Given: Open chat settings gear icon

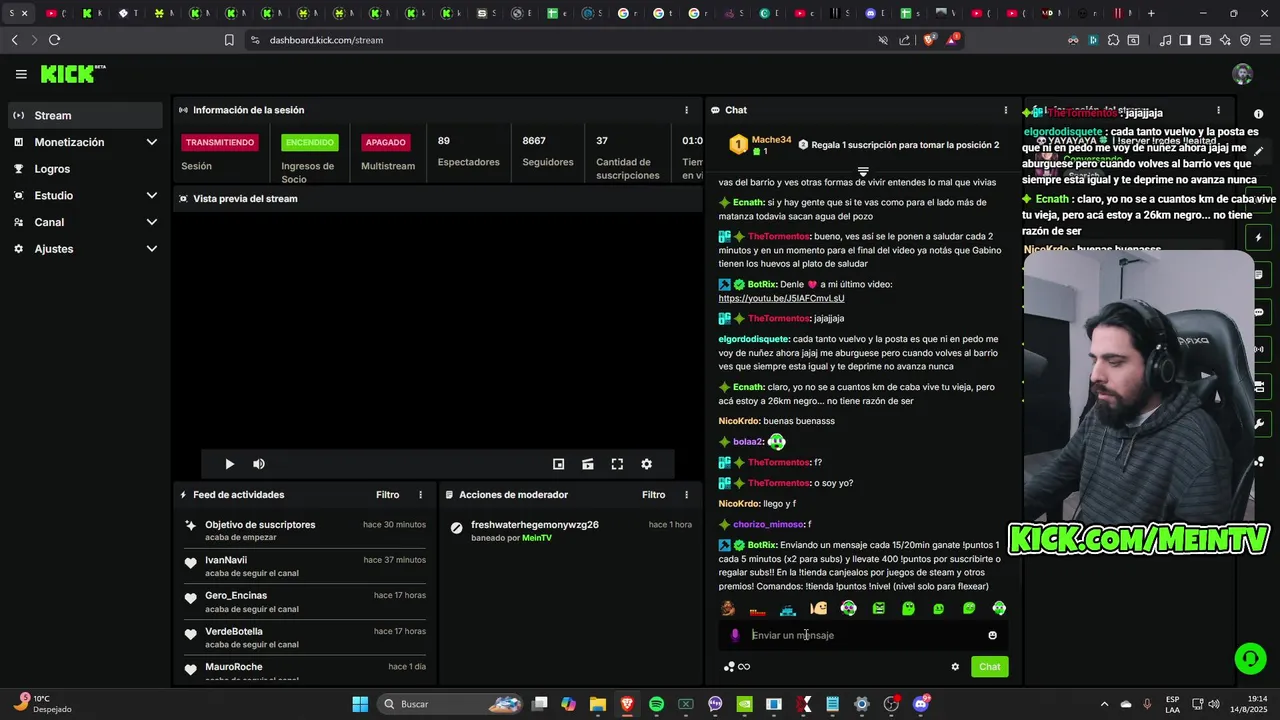Looking at the screenshot, I should [x=955, y=667].
